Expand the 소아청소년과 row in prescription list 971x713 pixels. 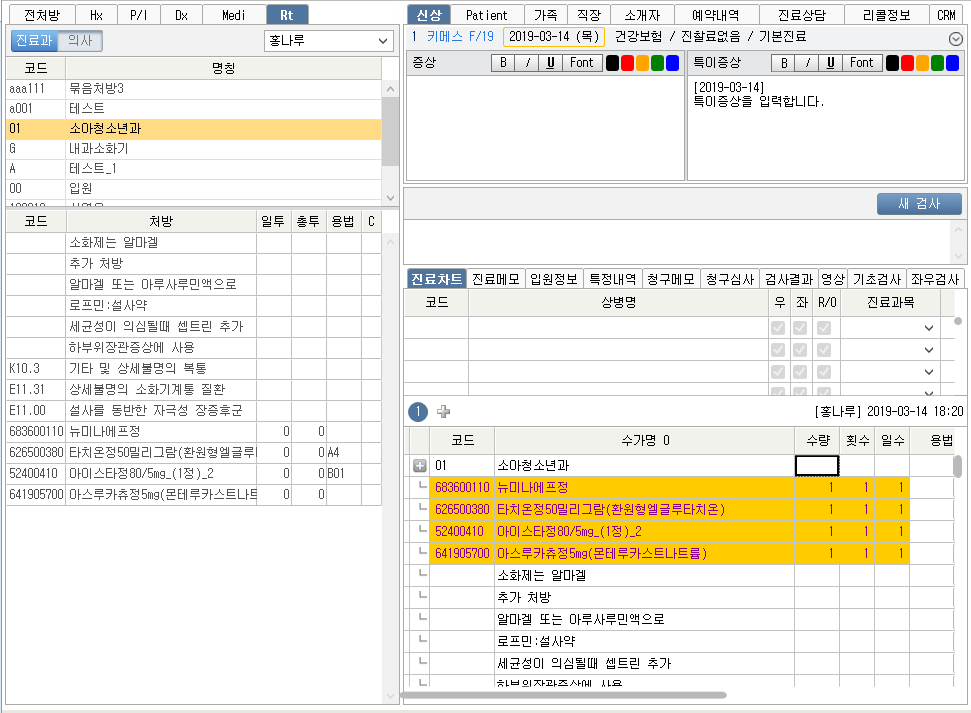(x=419, y=466)
